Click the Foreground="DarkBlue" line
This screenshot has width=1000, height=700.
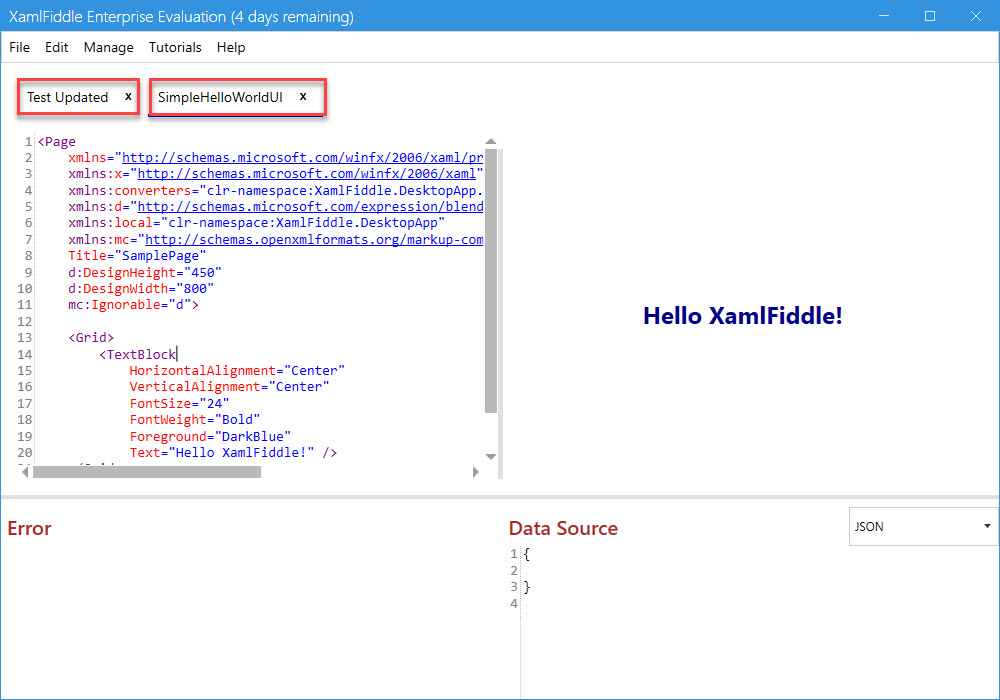(x=210, y=436)
